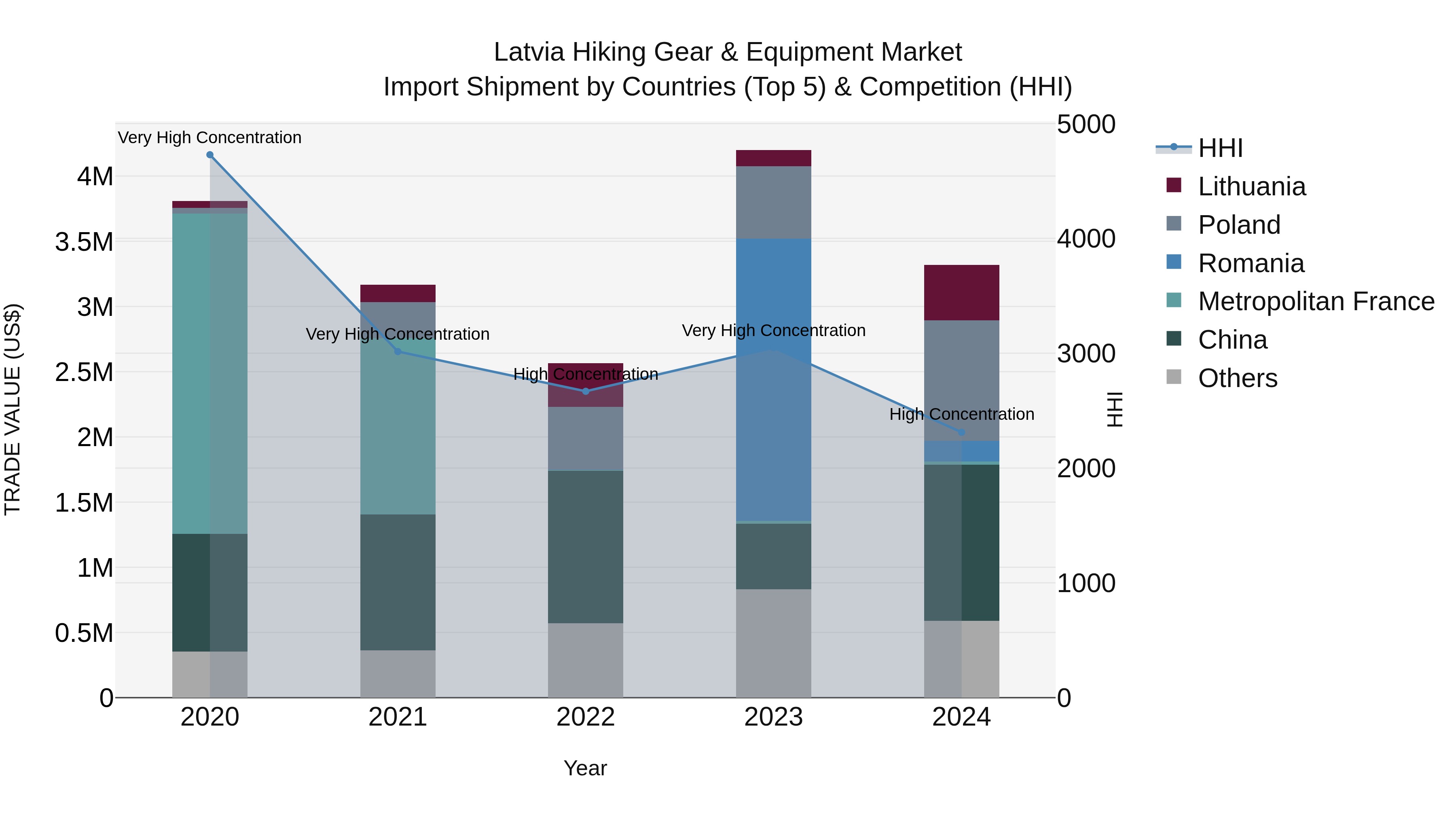The image size is (1456, 819).
Task: Toggle the China legend entry
Action: coord(1216,340)
